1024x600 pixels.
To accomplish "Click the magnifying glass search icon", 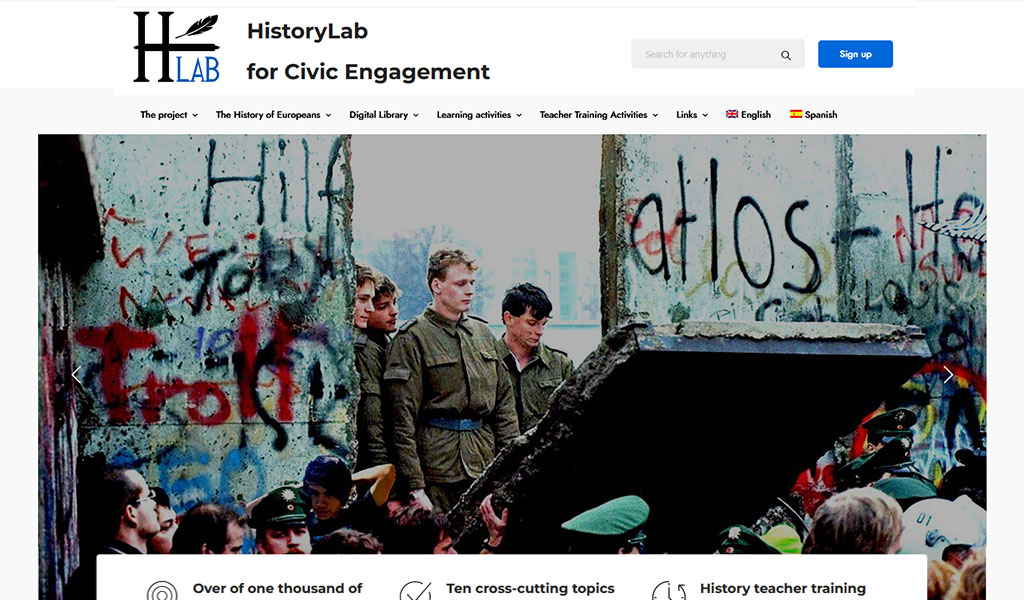I will [x=786, y=55].
